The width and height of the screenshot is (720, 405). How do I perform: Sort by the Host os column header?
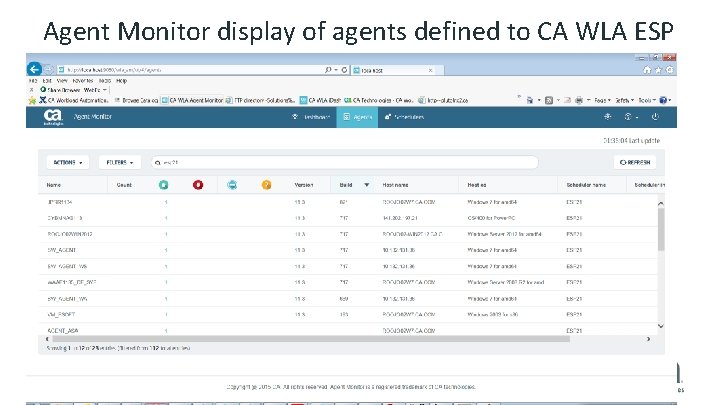477,185
